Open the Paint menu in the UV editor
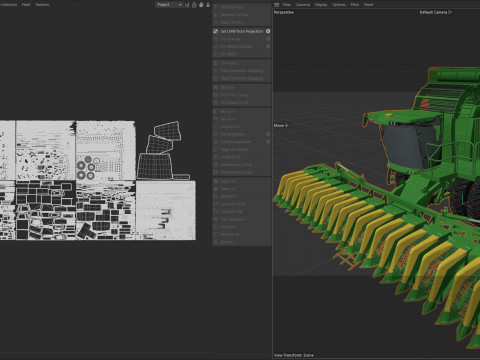The image size is (480, 360). tap(26, 5)
